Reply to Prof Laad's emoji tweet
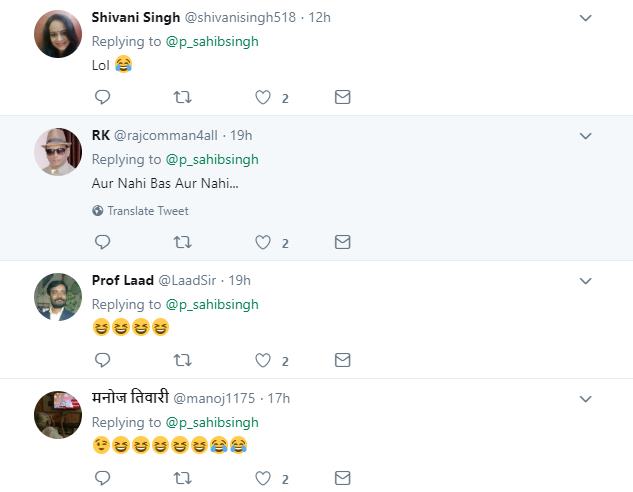 (102, 360)
